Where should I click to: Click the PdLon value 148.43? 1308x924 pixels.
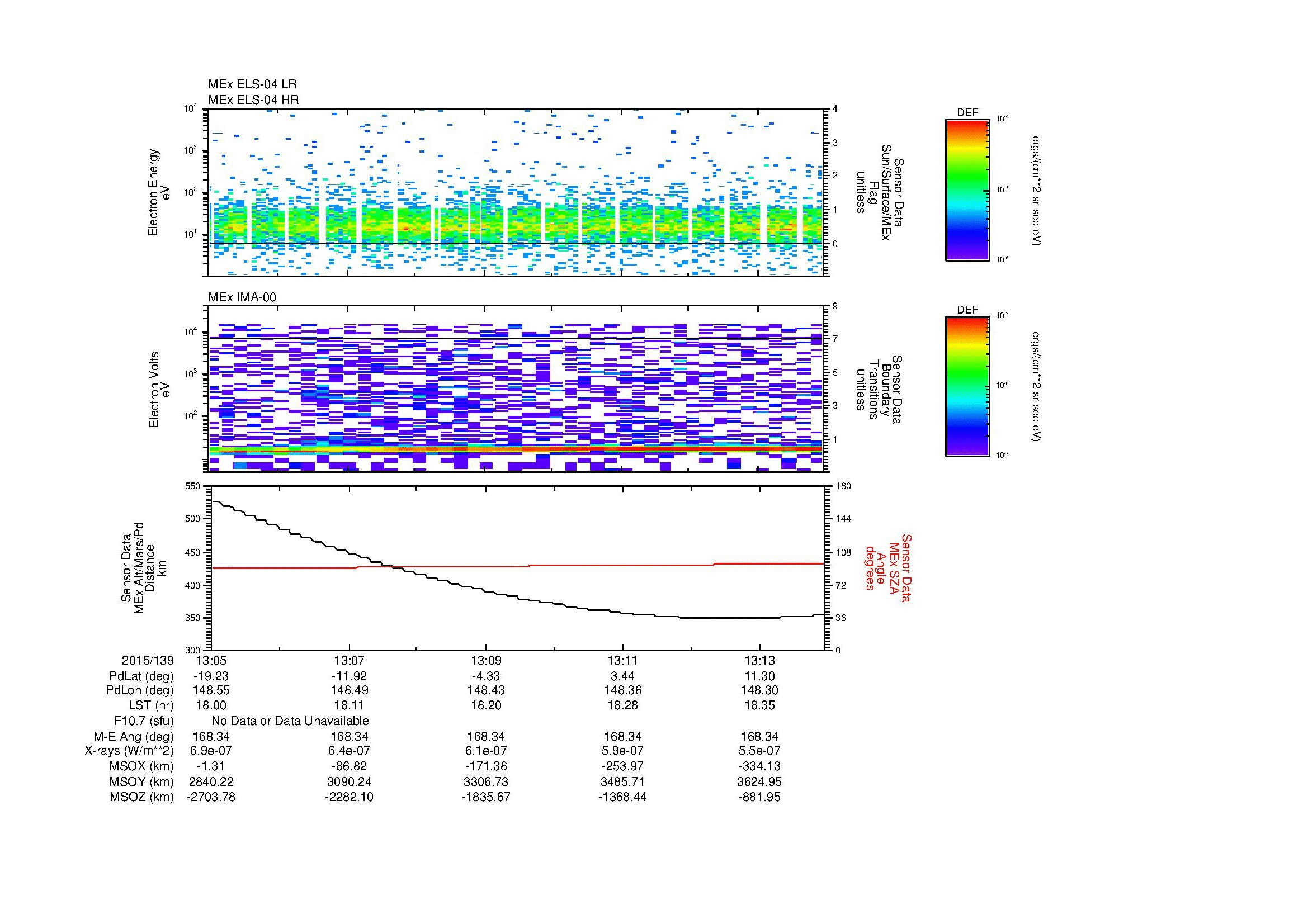(x=486, y=690)
